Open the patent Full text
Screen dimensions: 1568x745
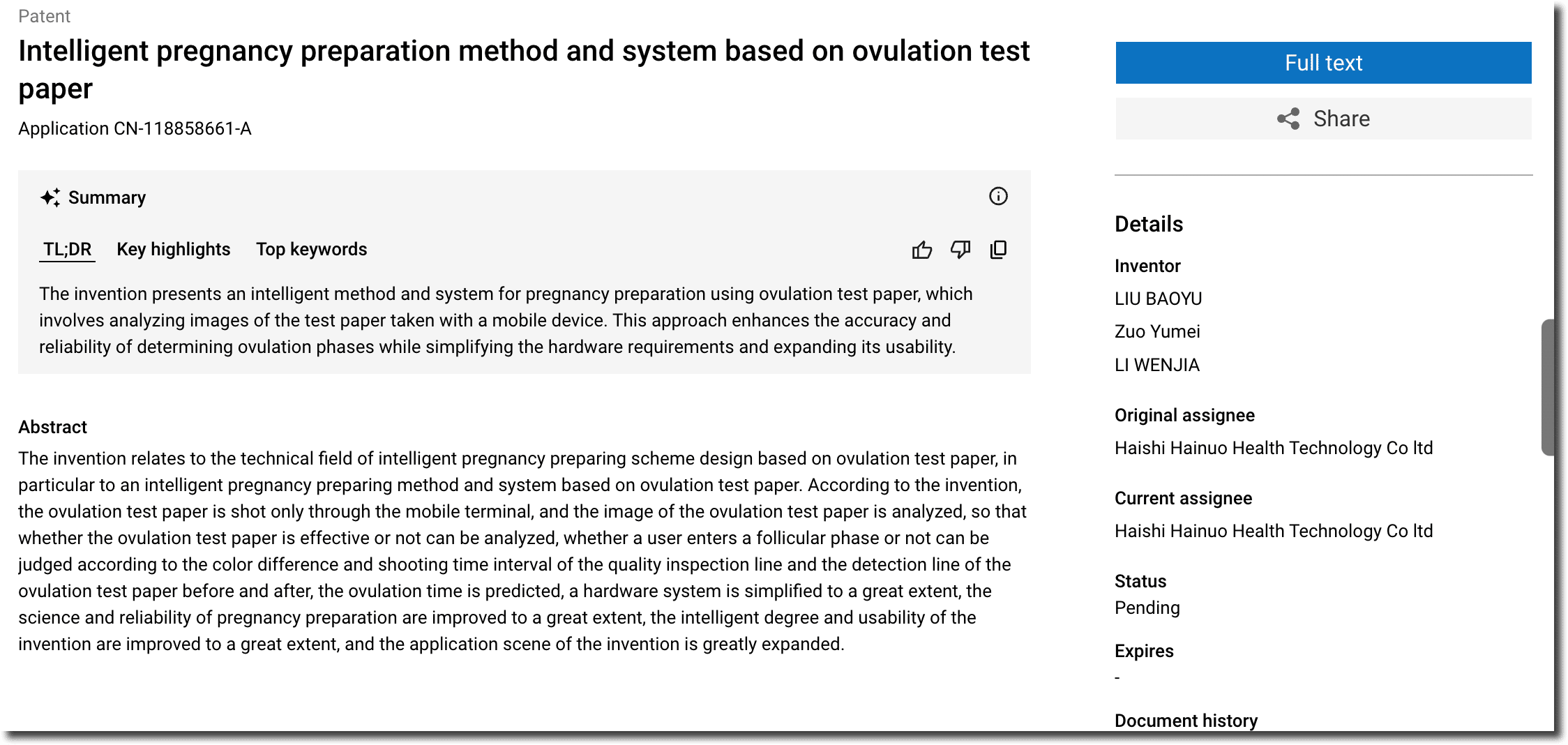(1323, 63)
